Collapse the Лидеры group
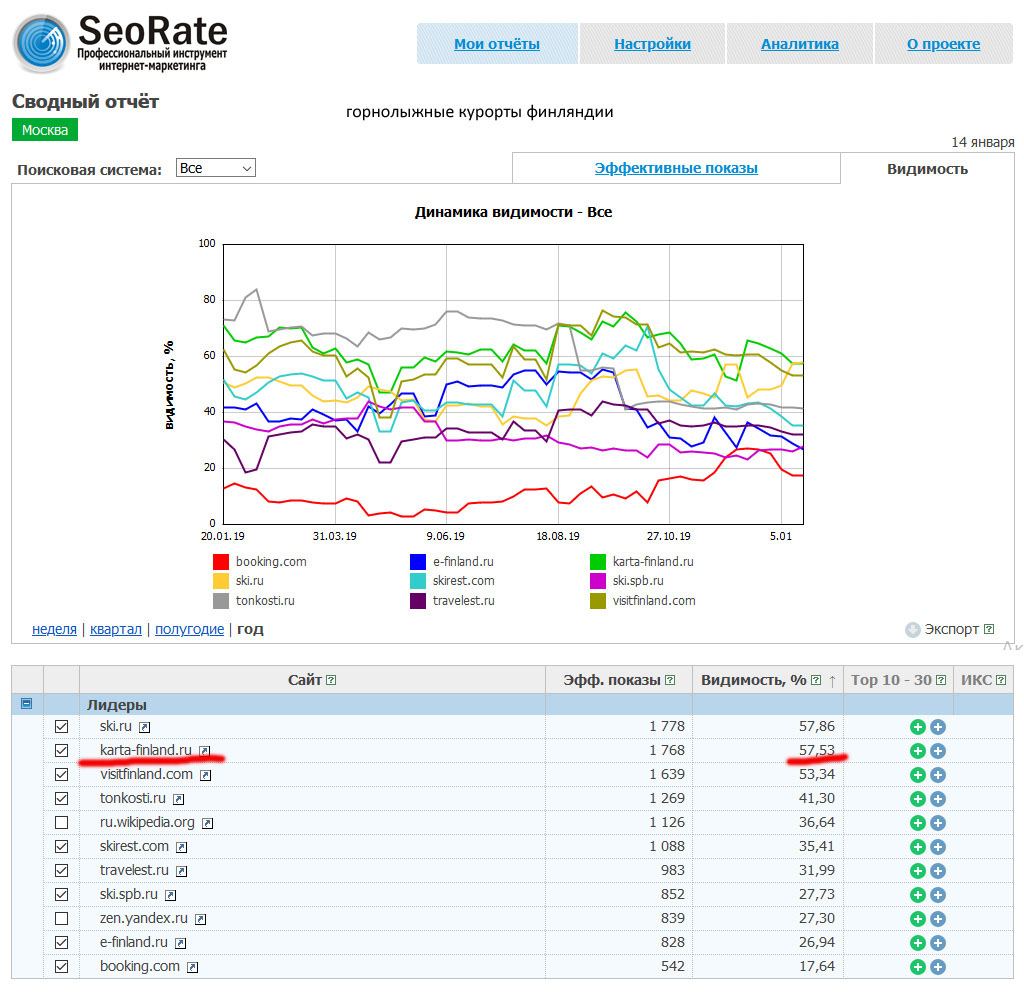 click(x=27, y=704)
